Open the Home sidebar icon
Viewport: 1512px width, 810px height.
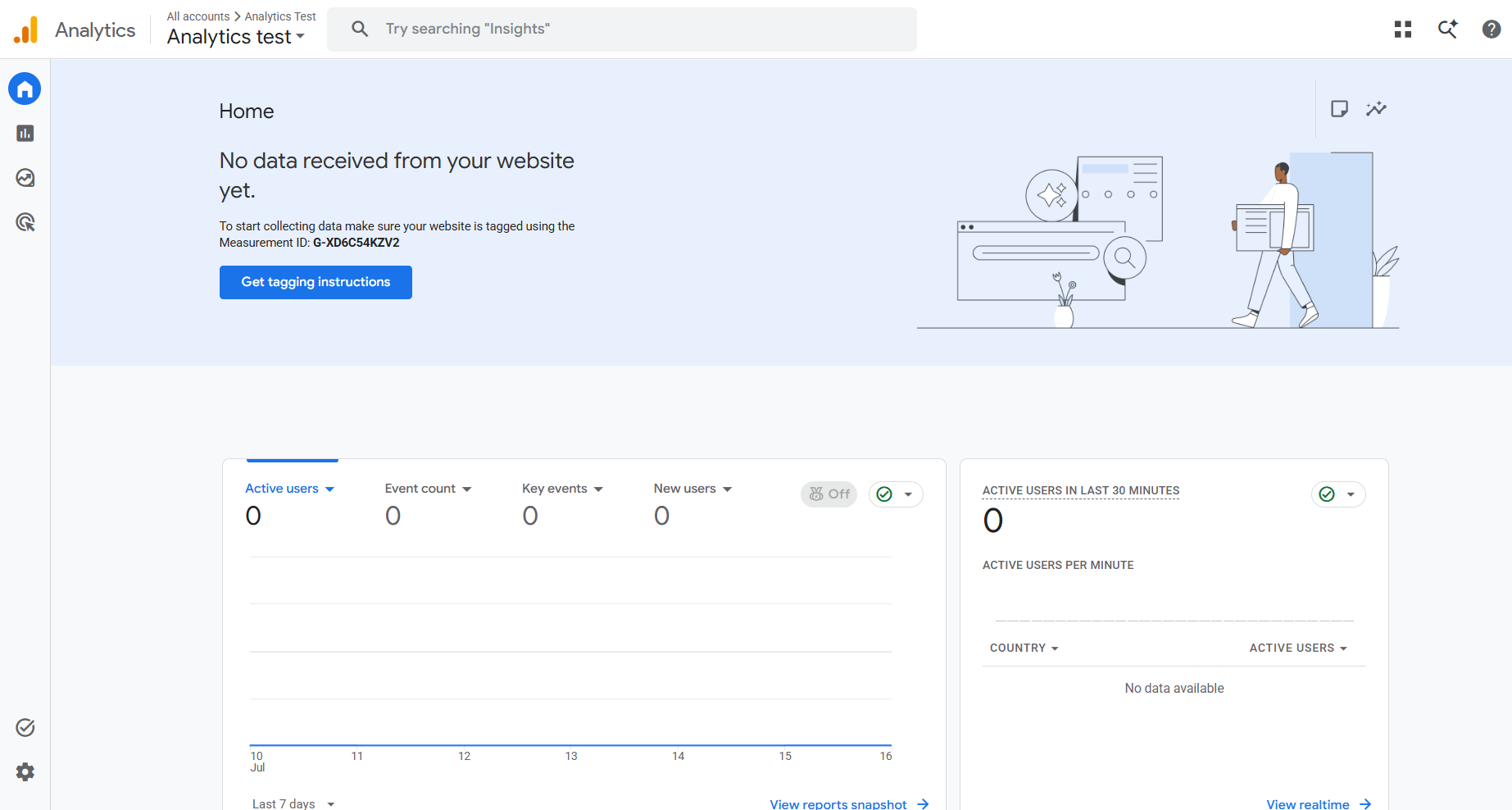(x=25, y=89)
